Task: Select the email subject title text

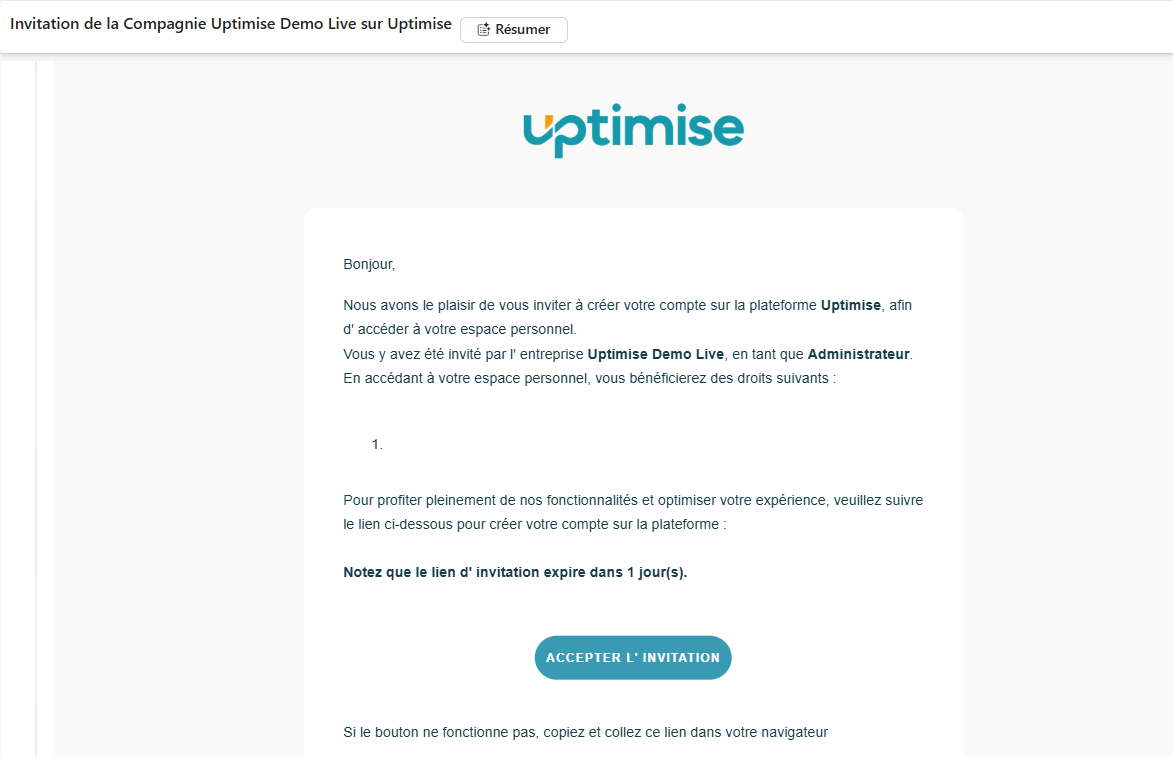Action: [x=230, y=24]
